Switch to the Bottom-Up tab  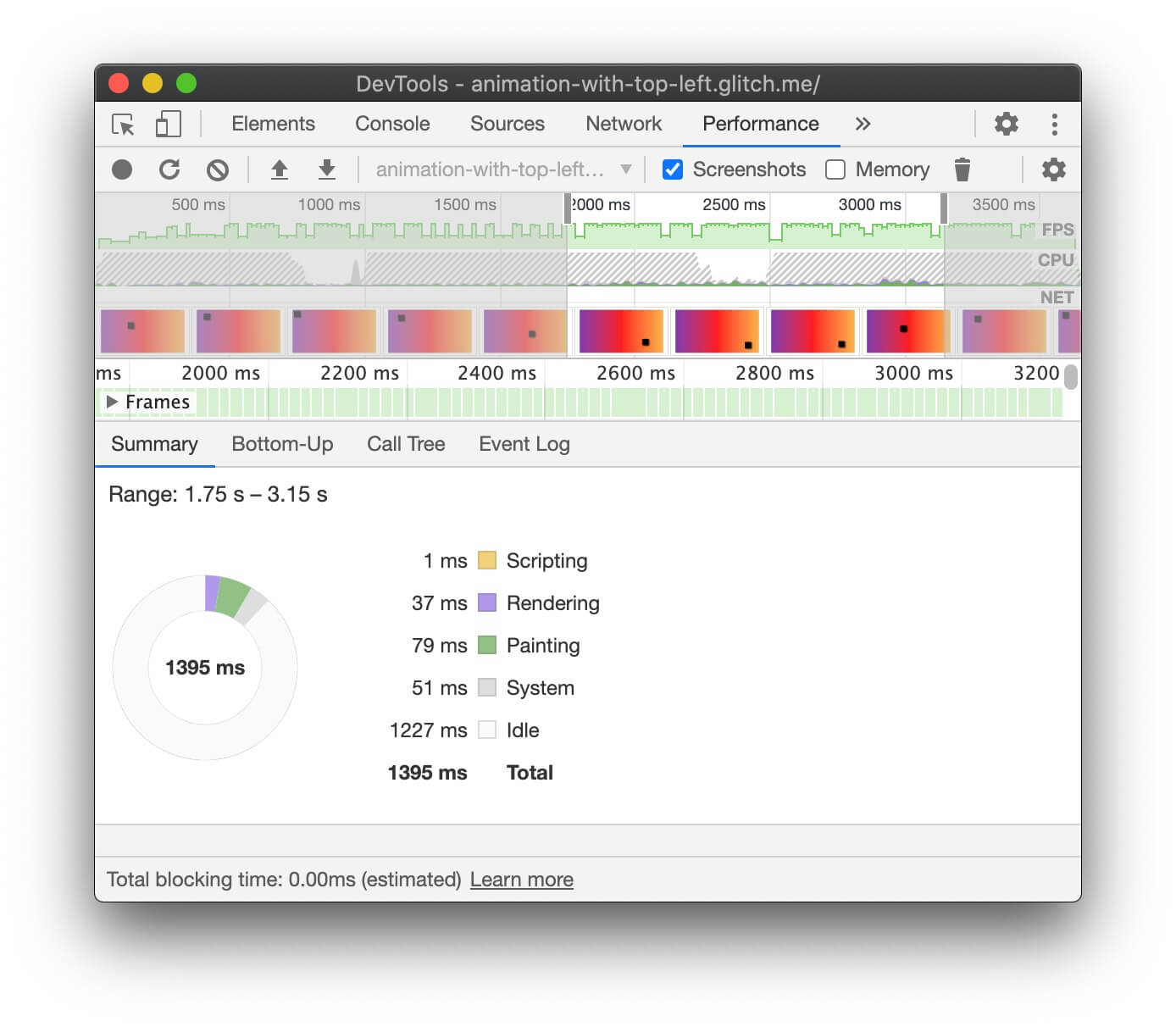(282, 444)
